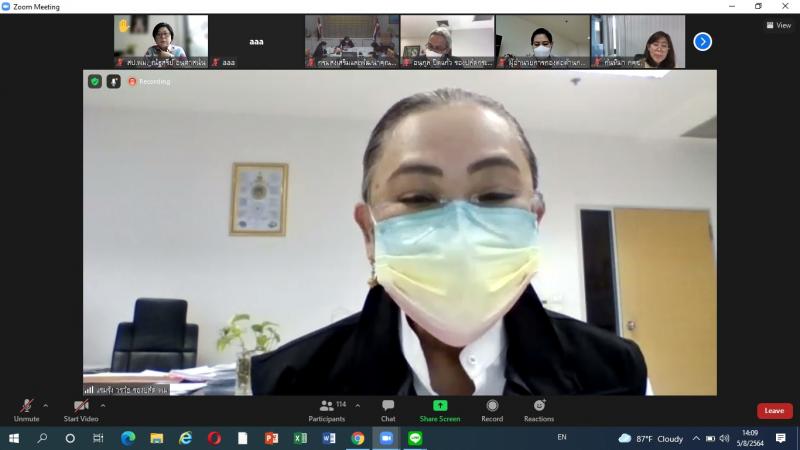Open the 87°F Cloudy weather widget
Screen dimensions: 800x450
click(651, 438)
